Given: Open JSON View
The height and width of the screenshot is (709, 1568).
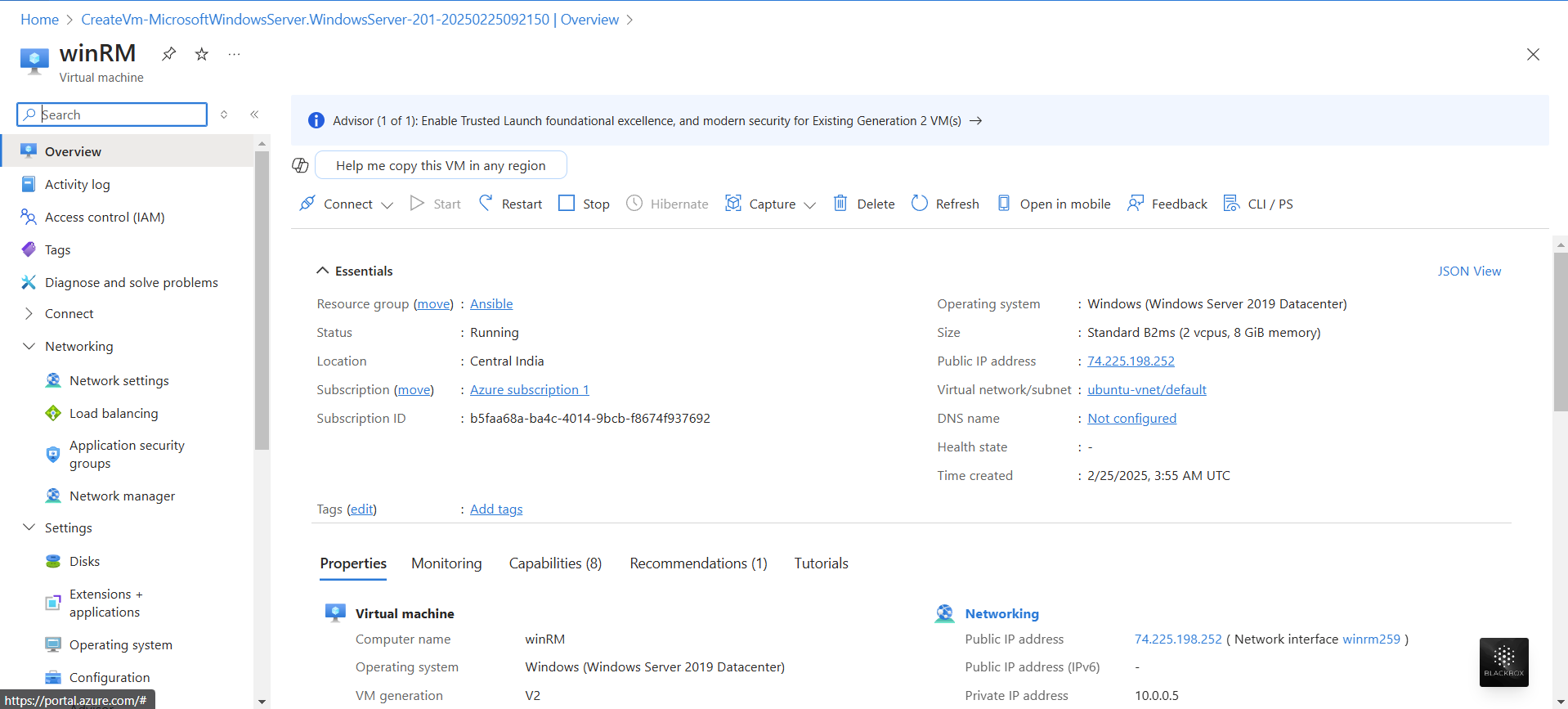Looking at the screenshot, I should [x=1469, y=271].
